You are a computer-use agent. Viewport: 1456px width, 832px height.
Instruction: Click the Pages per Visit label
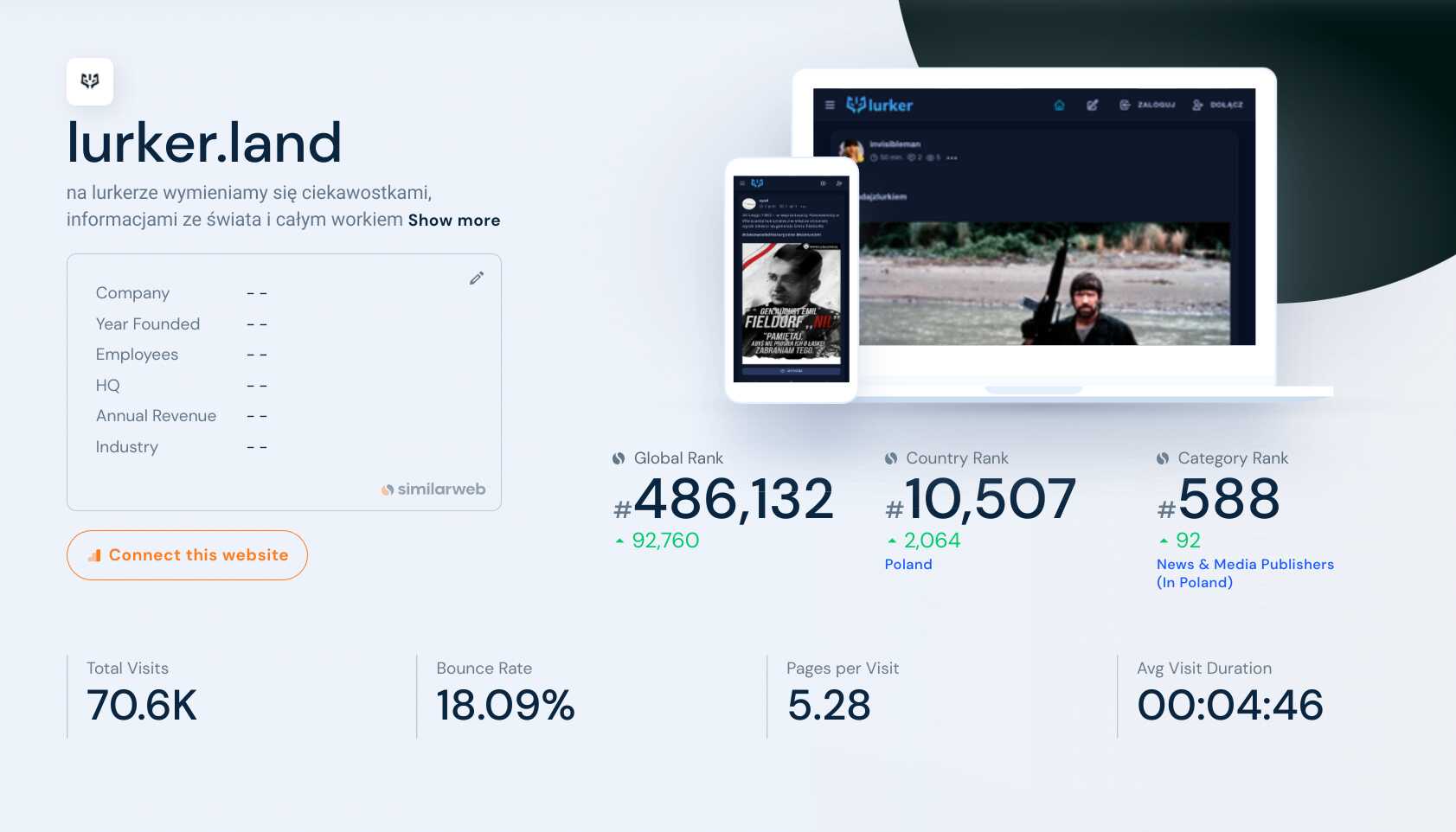tap(843, 669)
